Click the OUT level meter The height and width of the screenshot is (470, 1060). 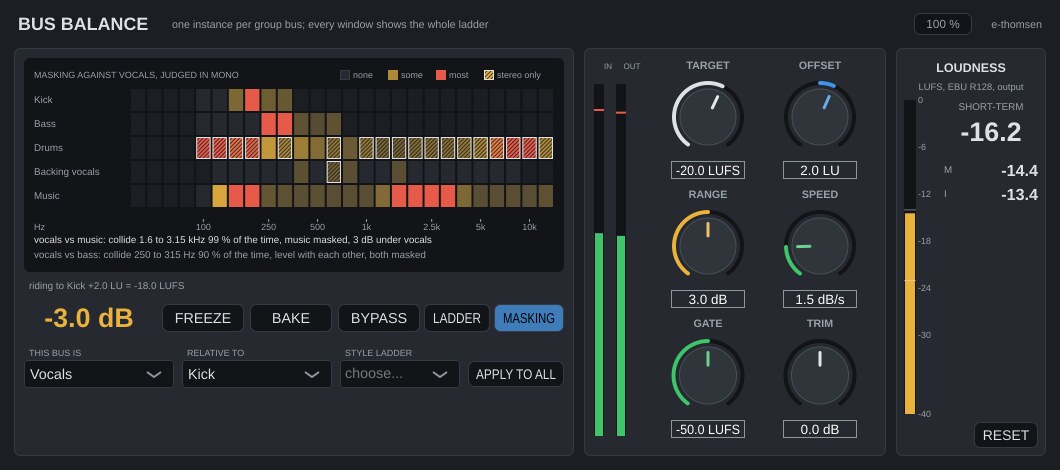[621, 260]
